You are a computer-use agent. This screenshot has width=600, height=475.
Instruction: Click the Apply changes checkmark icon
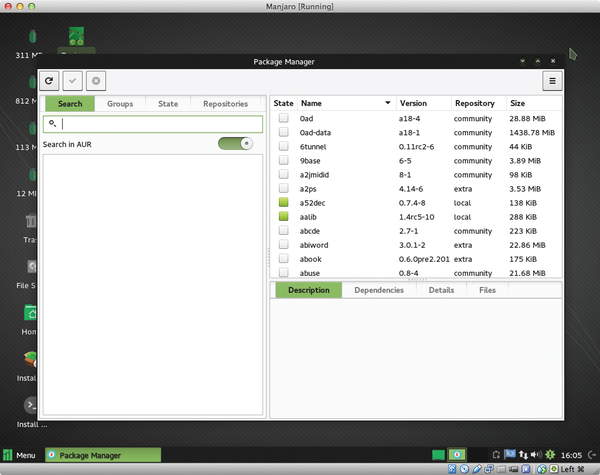coord(72,81)
